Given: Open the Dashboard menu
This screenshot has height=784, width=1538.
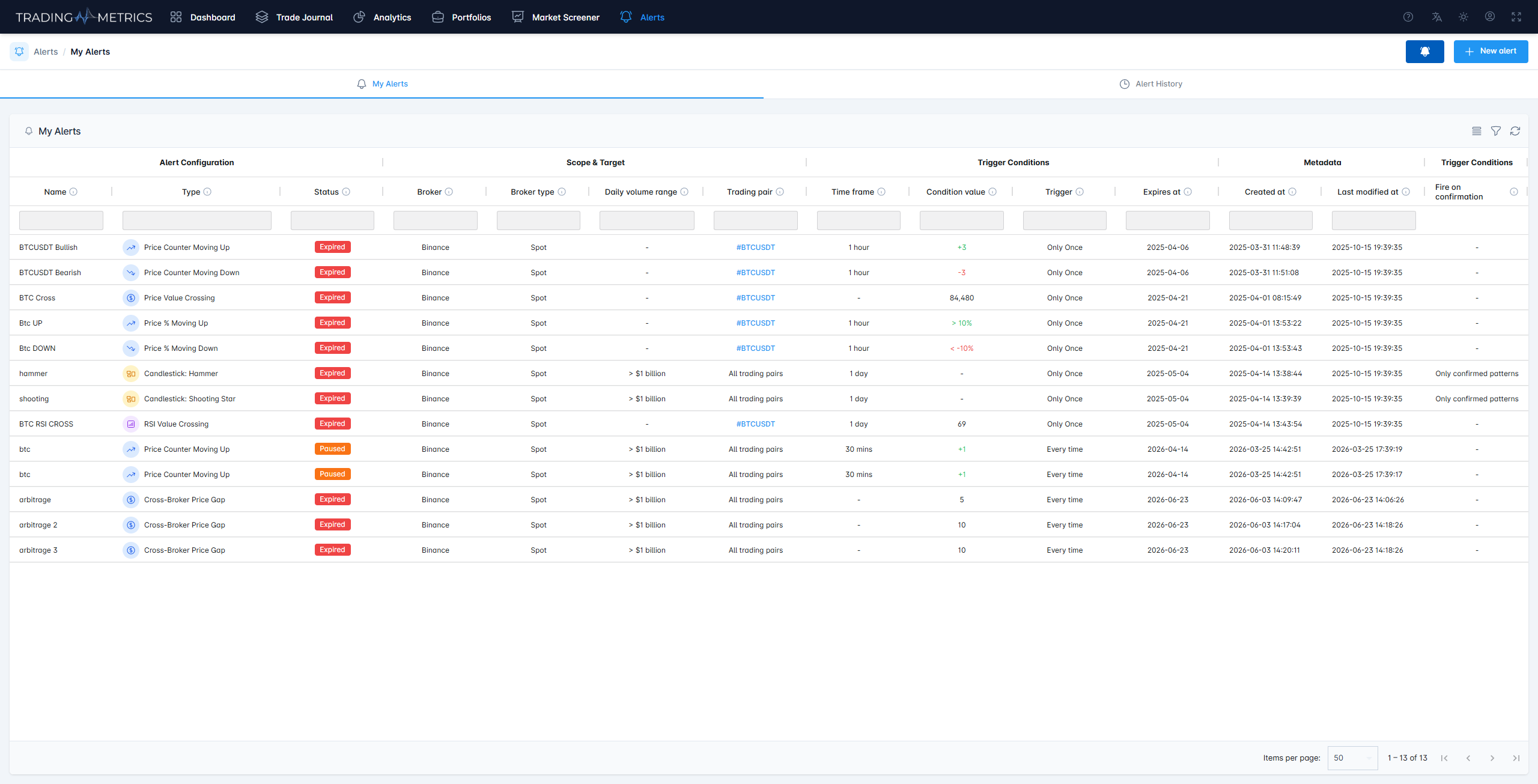Looking at the screenshot, I should [x=202, y=17].
